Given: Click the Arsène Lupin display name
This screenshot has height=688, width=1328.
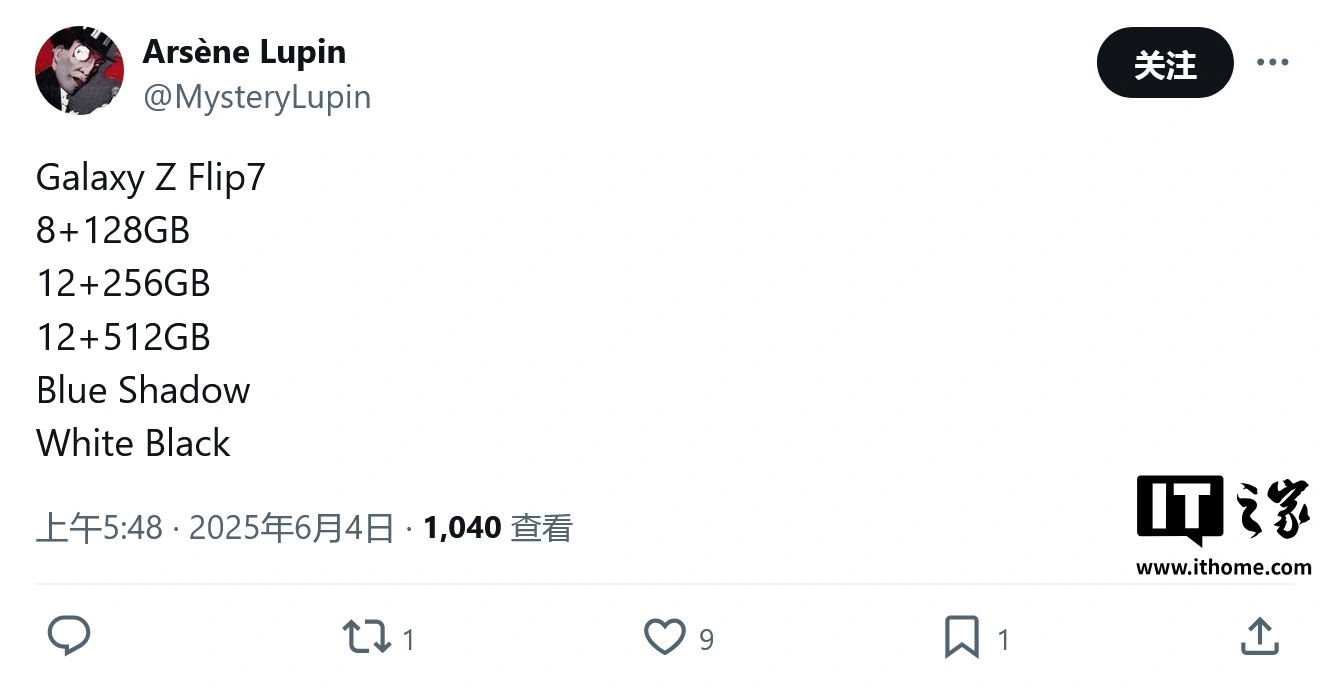Looking at the screenshot, I should [244, 52].
